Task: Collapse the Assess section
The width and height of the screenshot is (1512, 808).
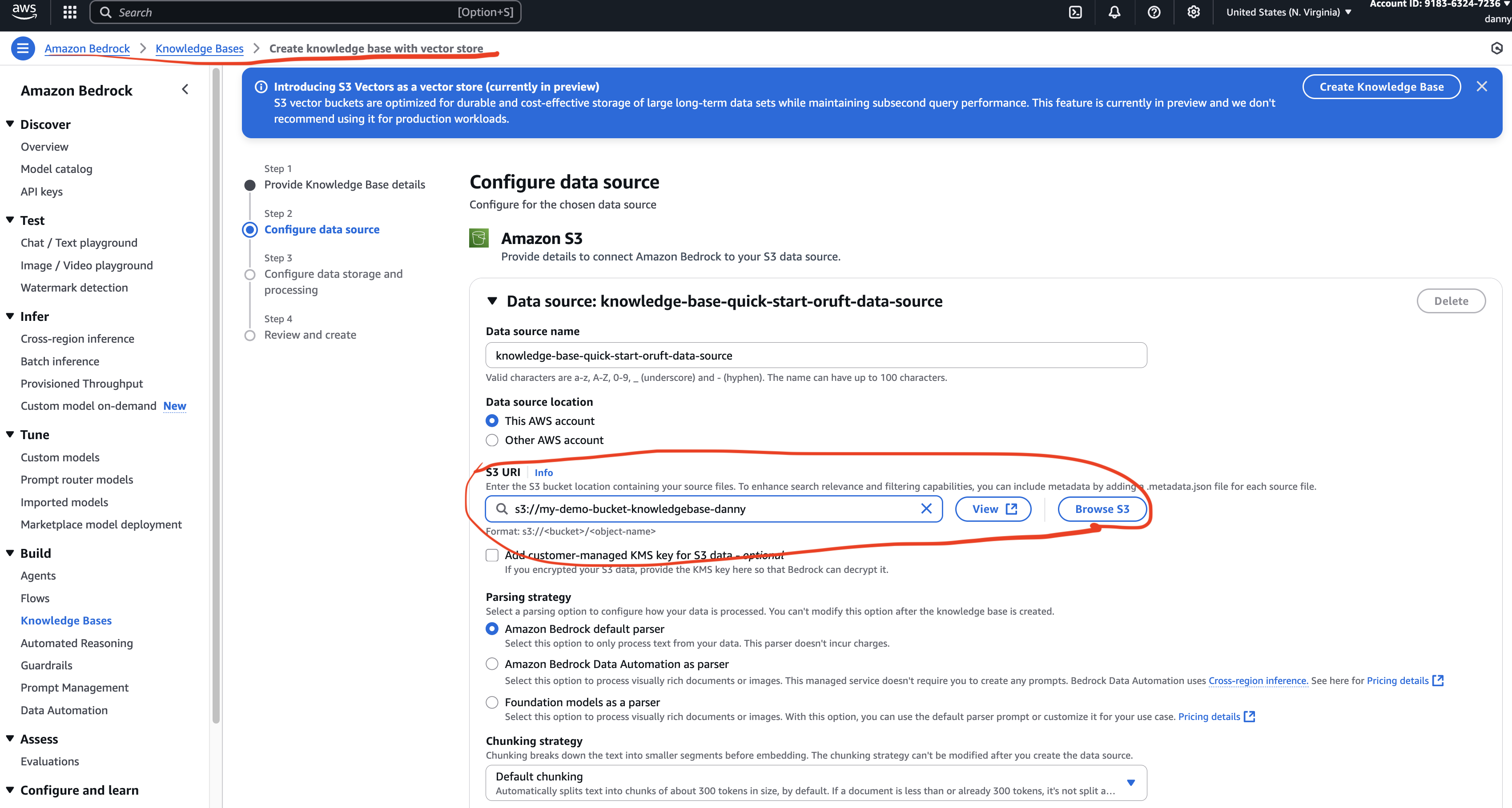Action: pyautogui.click(x=10, y=739)
